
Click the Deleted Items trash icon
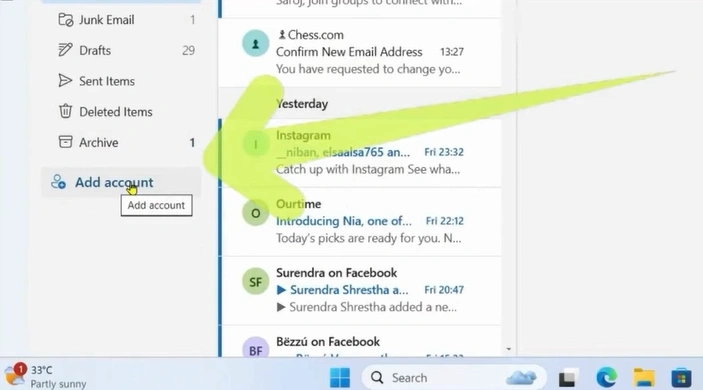coord(65,111)
